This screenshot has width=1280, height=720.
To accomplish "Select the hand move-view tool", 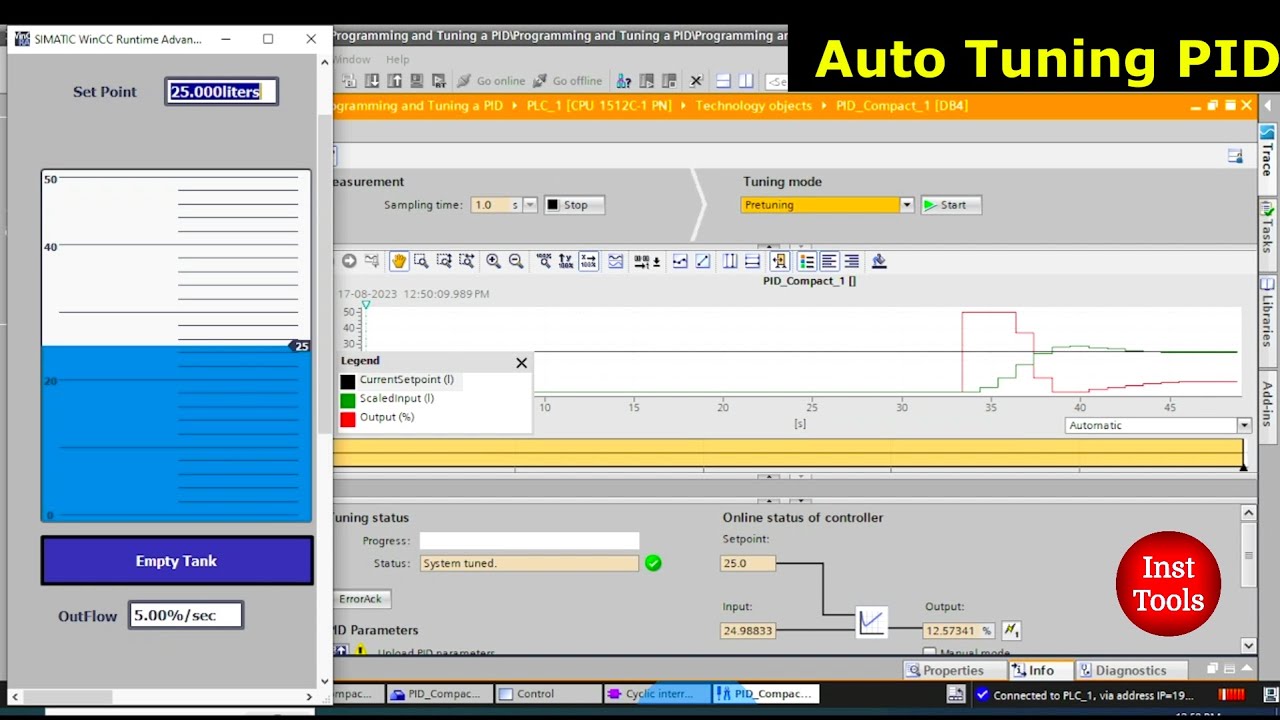I will click(398, 261).
